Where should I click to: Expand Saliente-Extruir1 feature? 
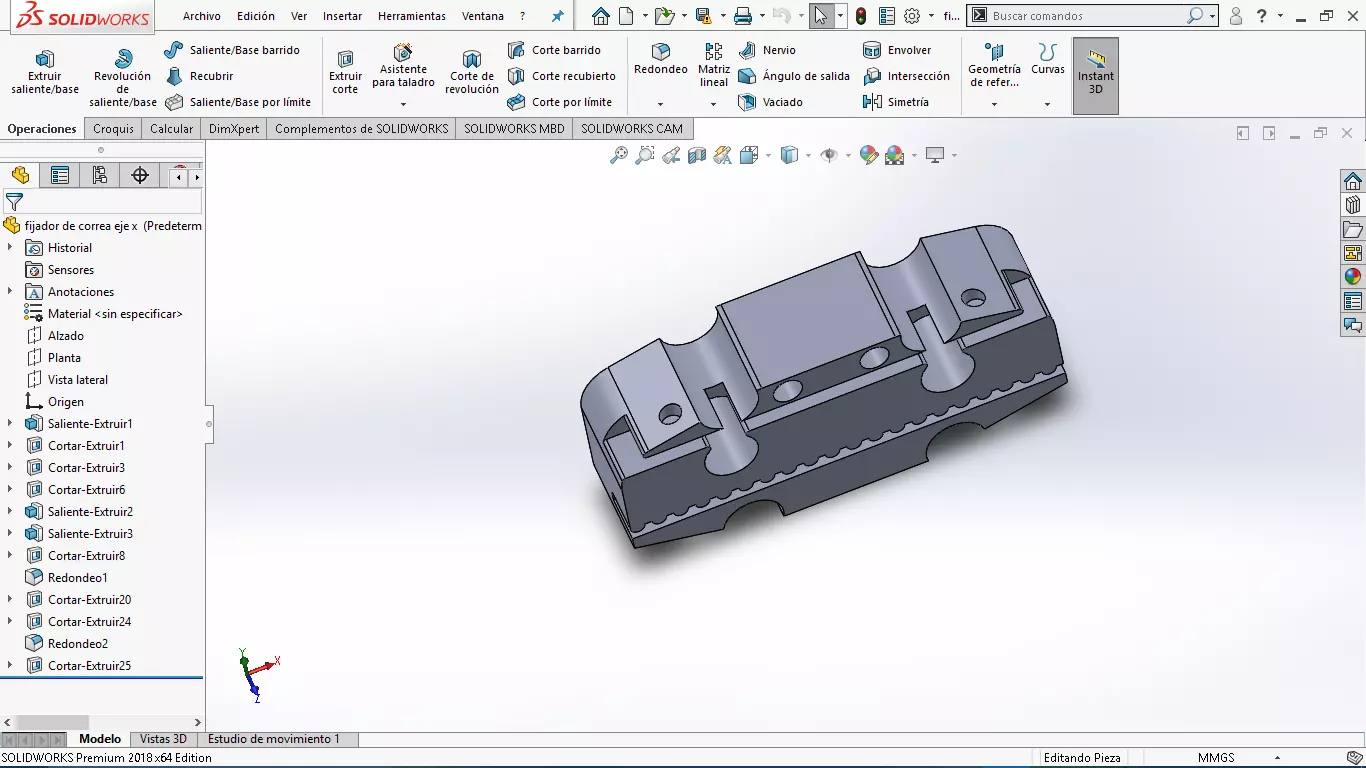(10, 424)
